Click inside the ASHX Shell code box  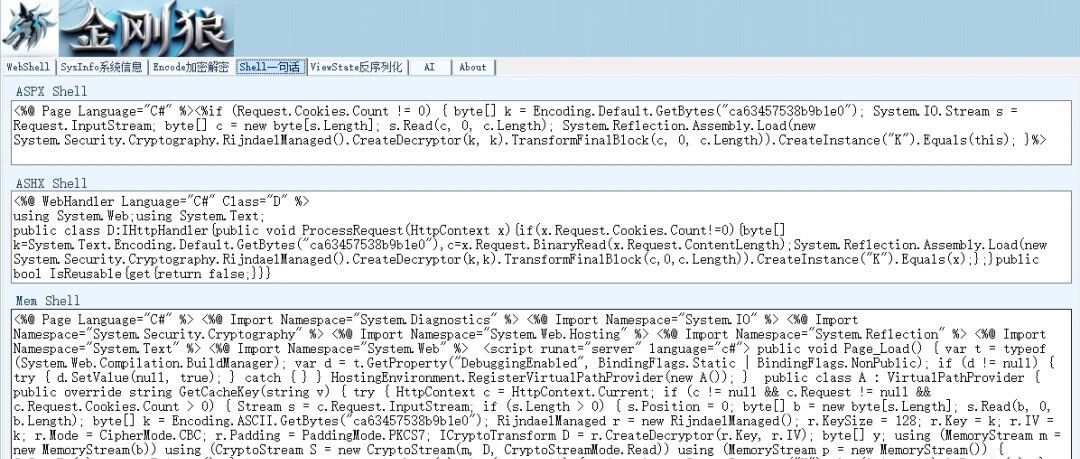[x=541, y=237]
